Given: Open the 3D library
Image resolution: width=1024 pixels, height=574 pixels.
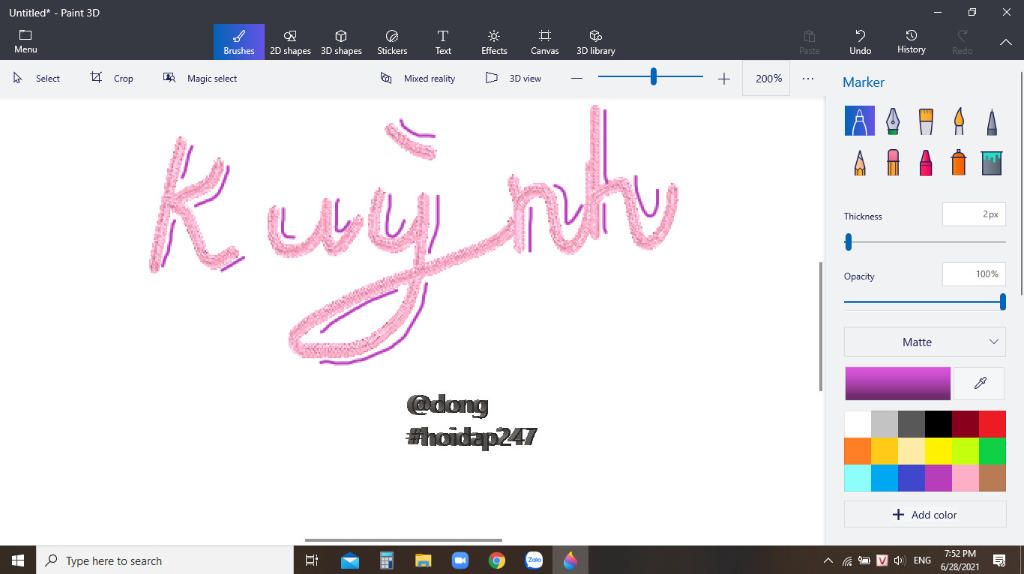Looking at the screenshot, I should click(596, 42).
